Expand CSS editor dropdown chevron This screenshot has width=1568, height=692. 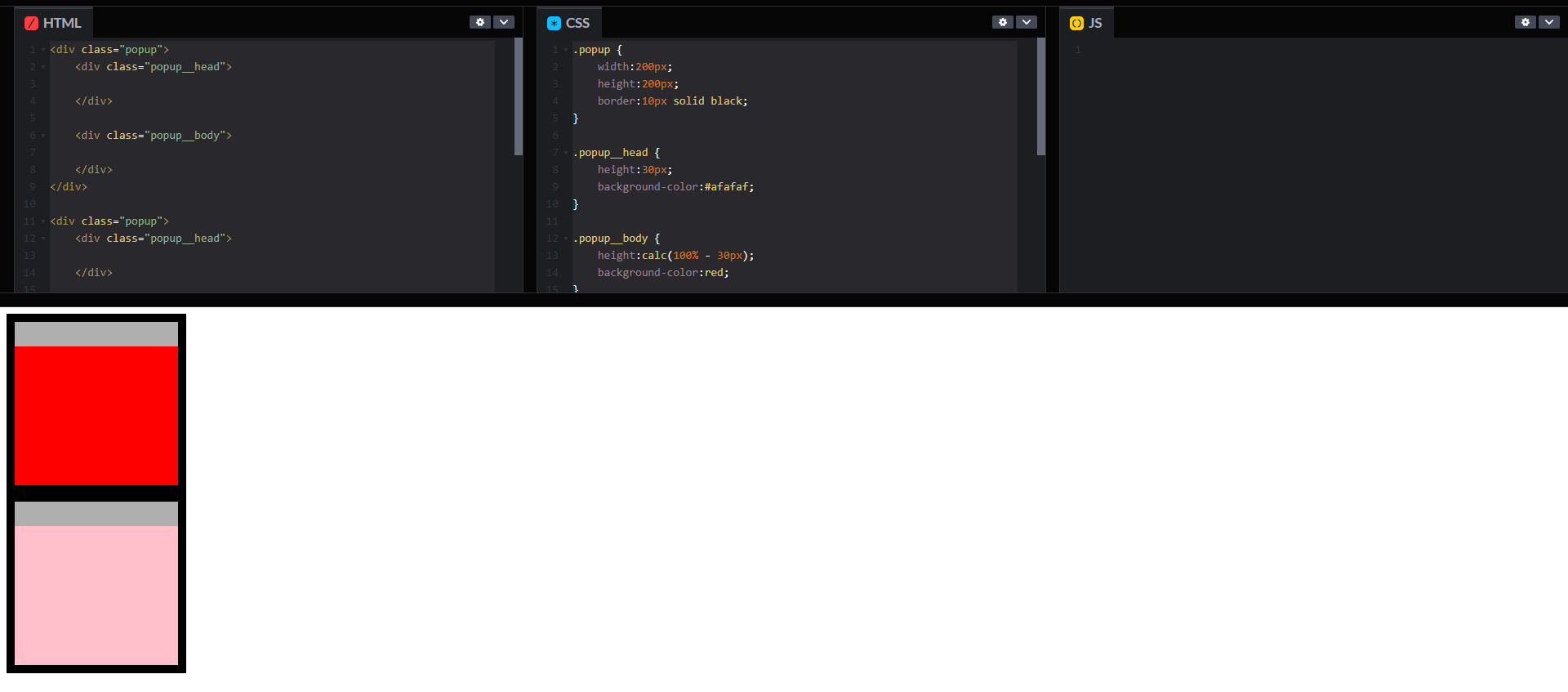[1027, 22]
